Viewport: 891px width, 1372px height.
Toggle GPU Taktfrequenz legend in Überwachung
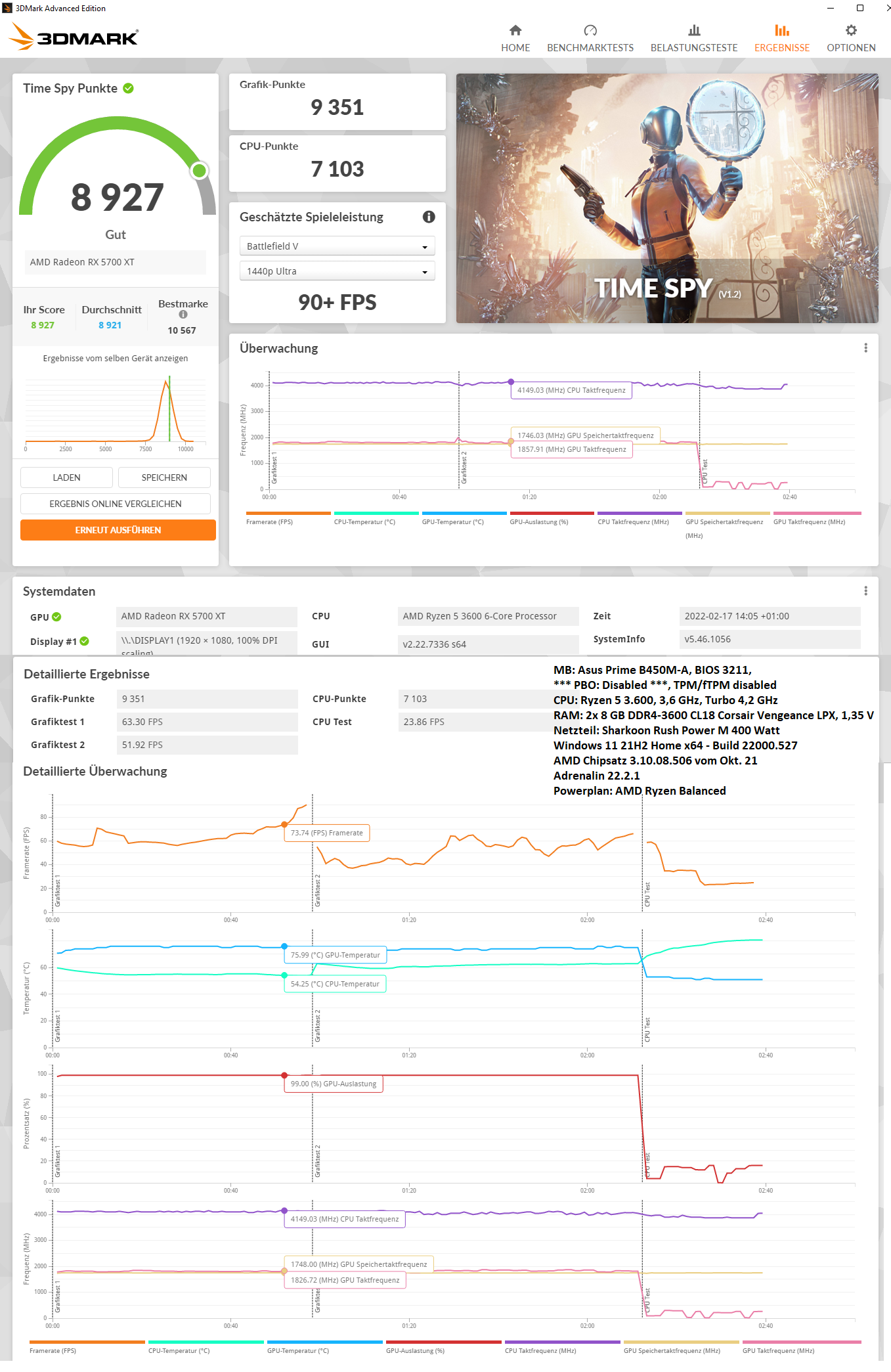[817, 518]
